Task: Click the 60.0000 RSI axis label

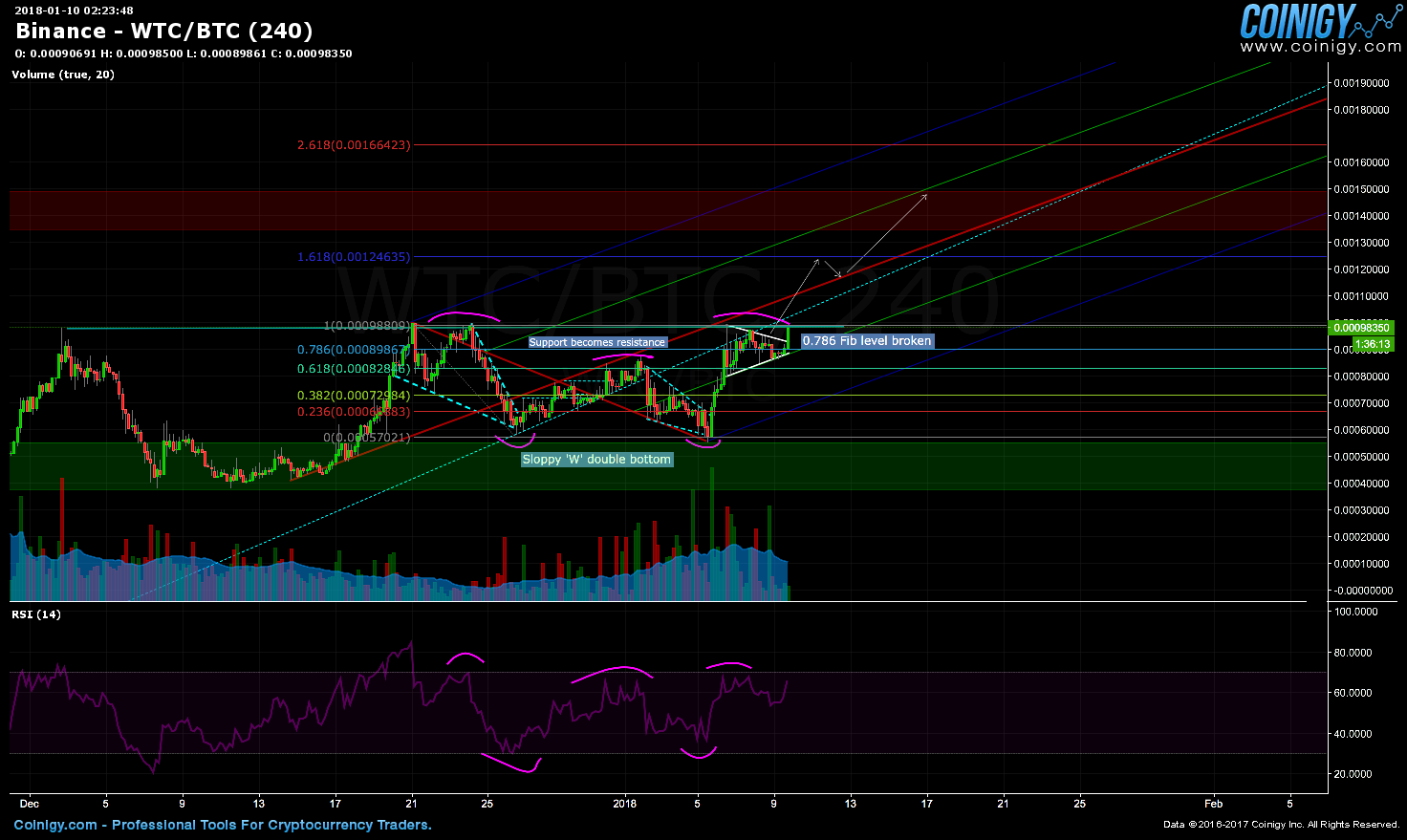Action: click(1353, 693)
